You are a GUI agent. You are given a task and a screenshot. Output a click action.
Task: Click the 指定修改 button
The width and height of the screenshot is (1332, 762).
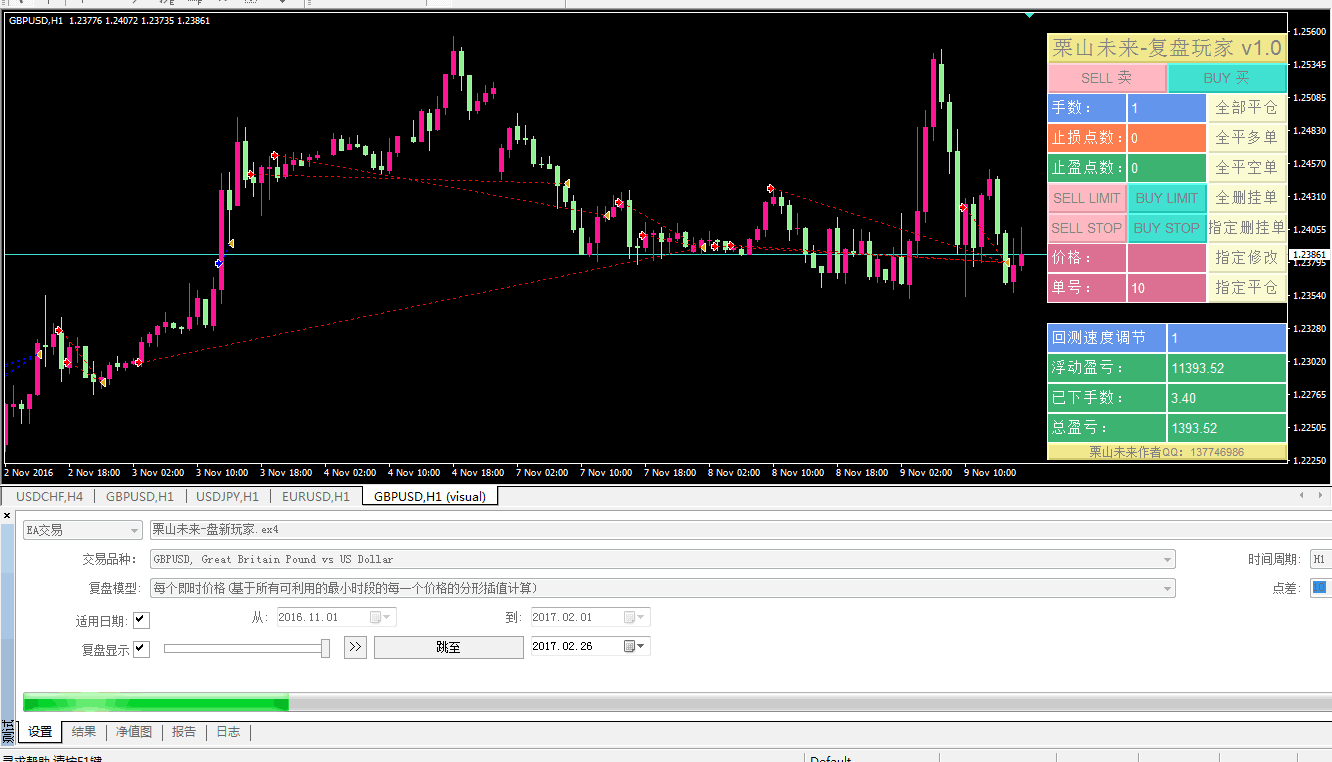click(1247, 258)
